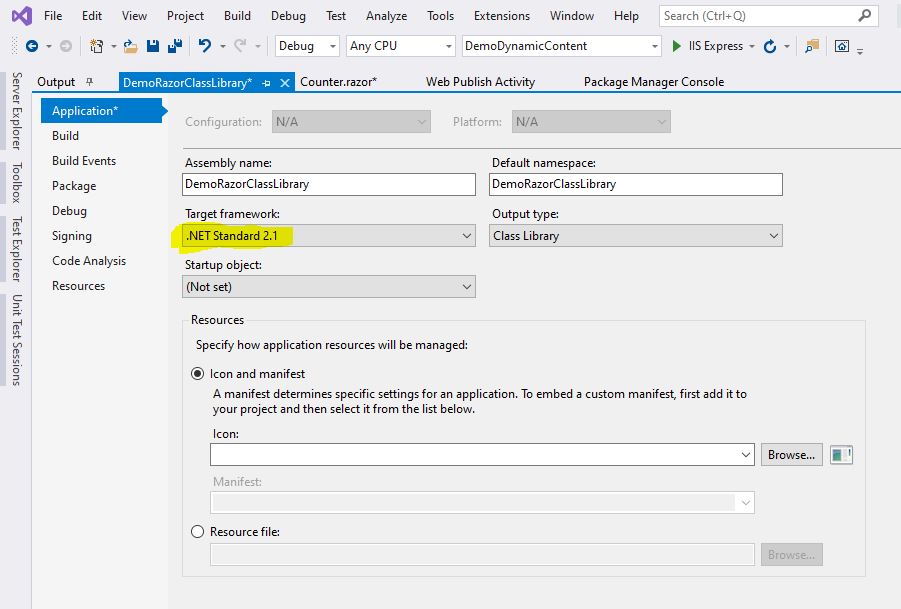
Task: Open the Debug menu
Action: pyautogui.click(x=288, y=16)
